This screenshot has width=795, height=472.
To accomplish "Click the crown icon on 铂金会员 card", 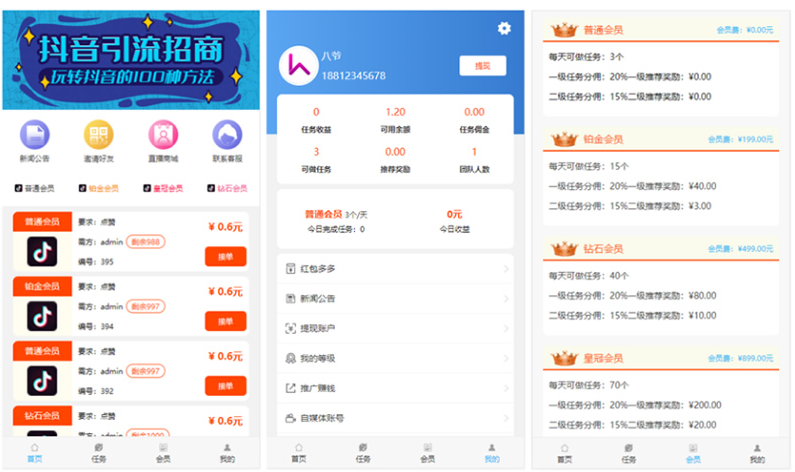I will (565, 139).
